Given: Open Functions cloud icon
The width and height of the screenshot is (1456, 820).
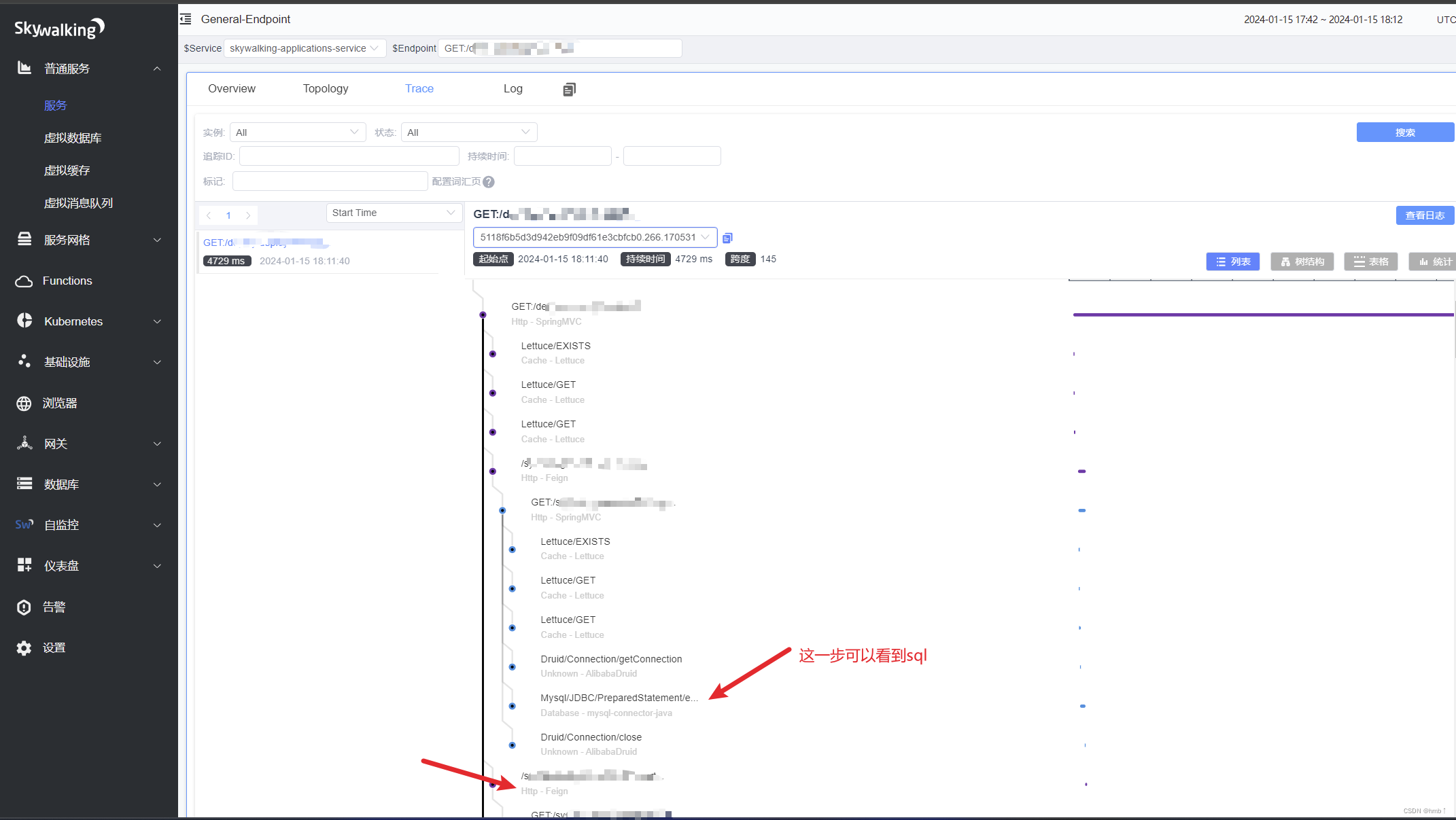Looking at the screenshot, I should click(24, 281).
